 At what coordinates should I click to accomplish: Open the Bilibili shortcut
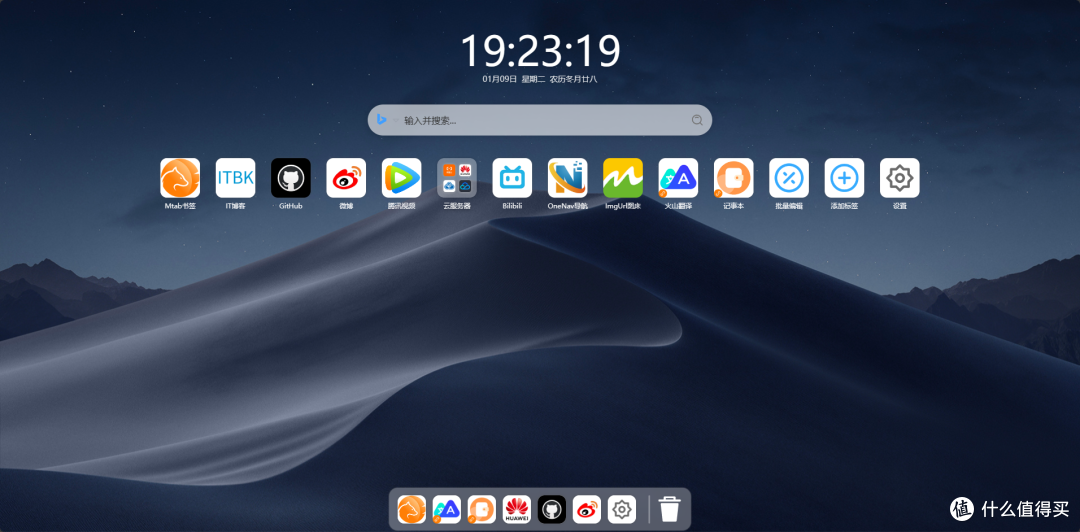click(x=512, y=178)
